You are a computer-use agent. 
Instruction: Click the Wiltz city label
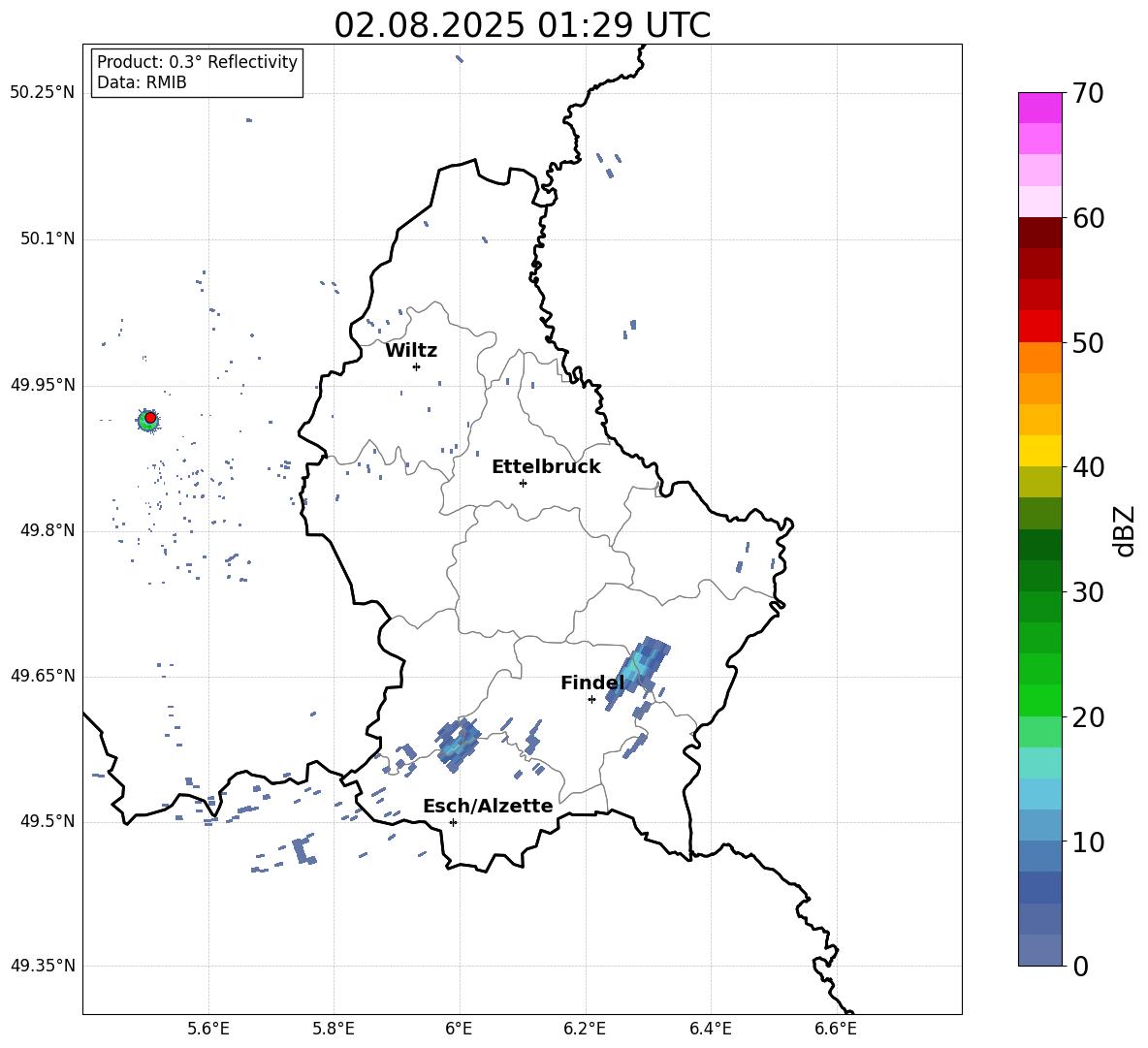[411, 351]
